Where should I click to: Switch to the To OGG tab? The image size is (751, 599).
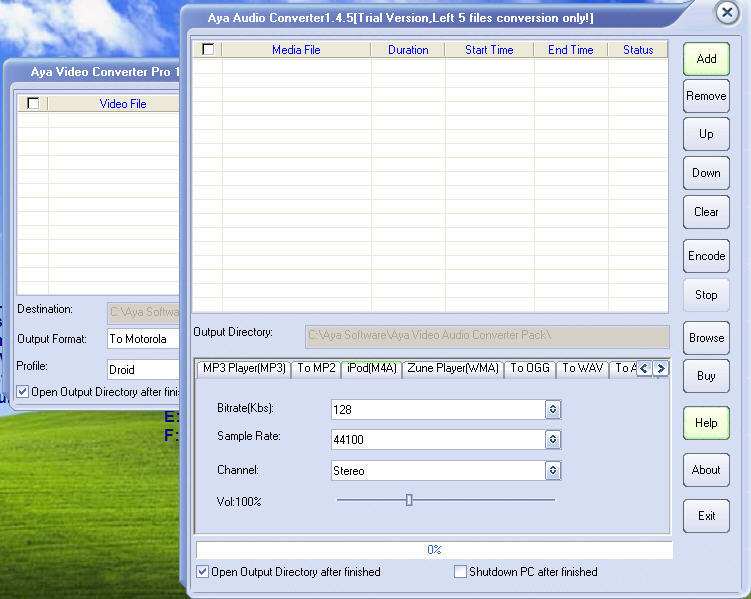pyautogui.click(x=530, y=368)
